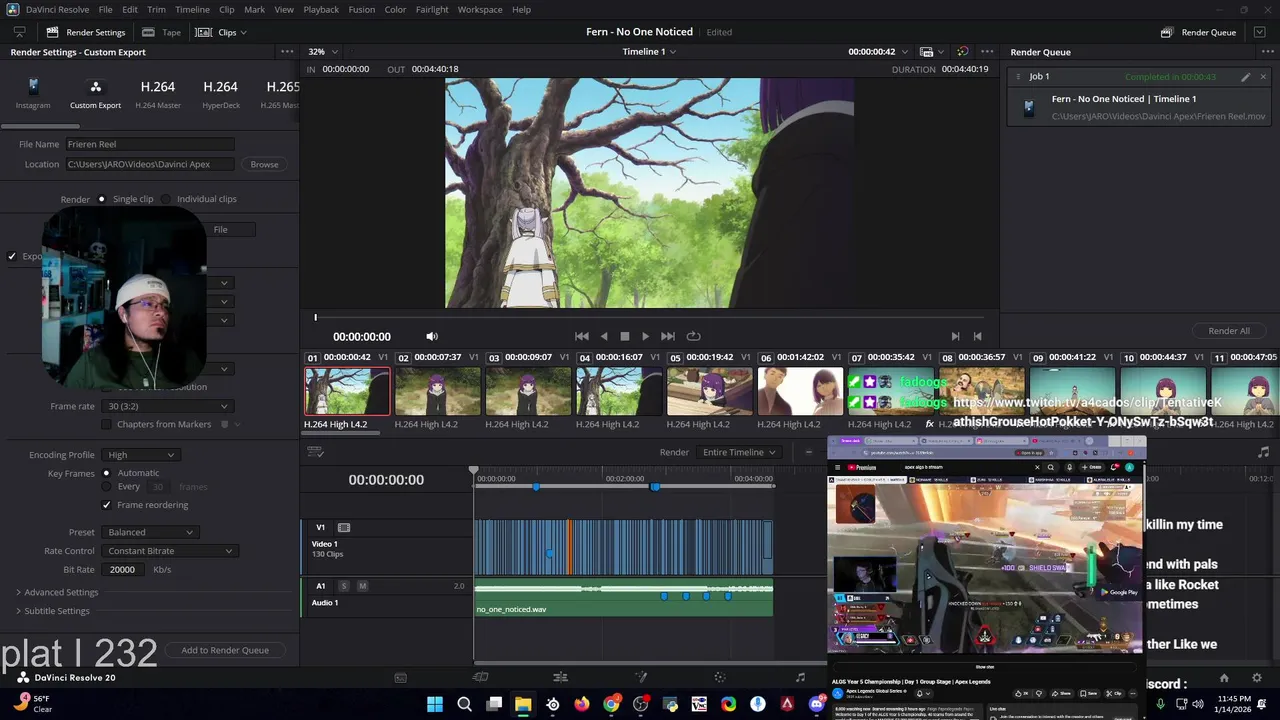1280x720 pixels.
Task: Play in reverse in viewer
Action: (x=604, y=337)
